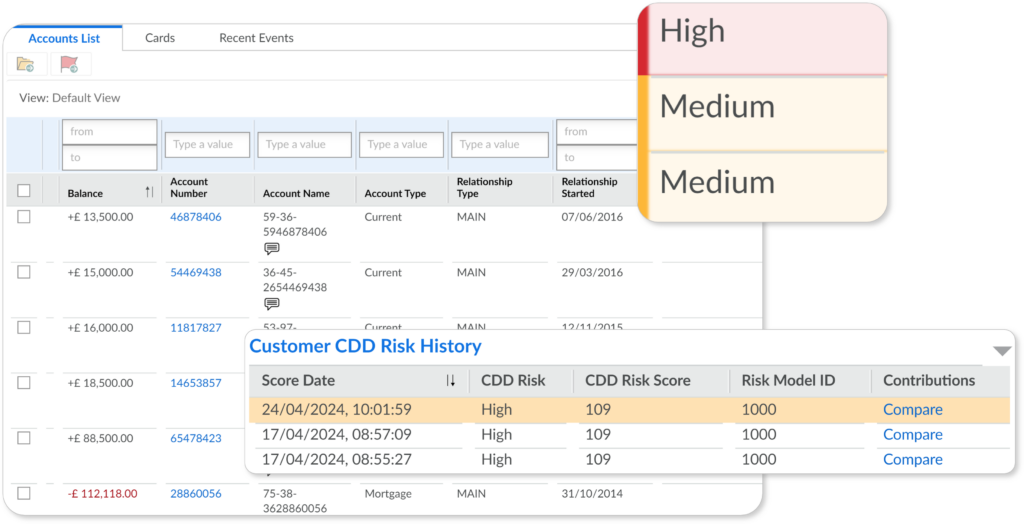Open comment icon under account 59-36-5946878406
The width and height of the screenshot is (1024, 524).
coord(271,249)
